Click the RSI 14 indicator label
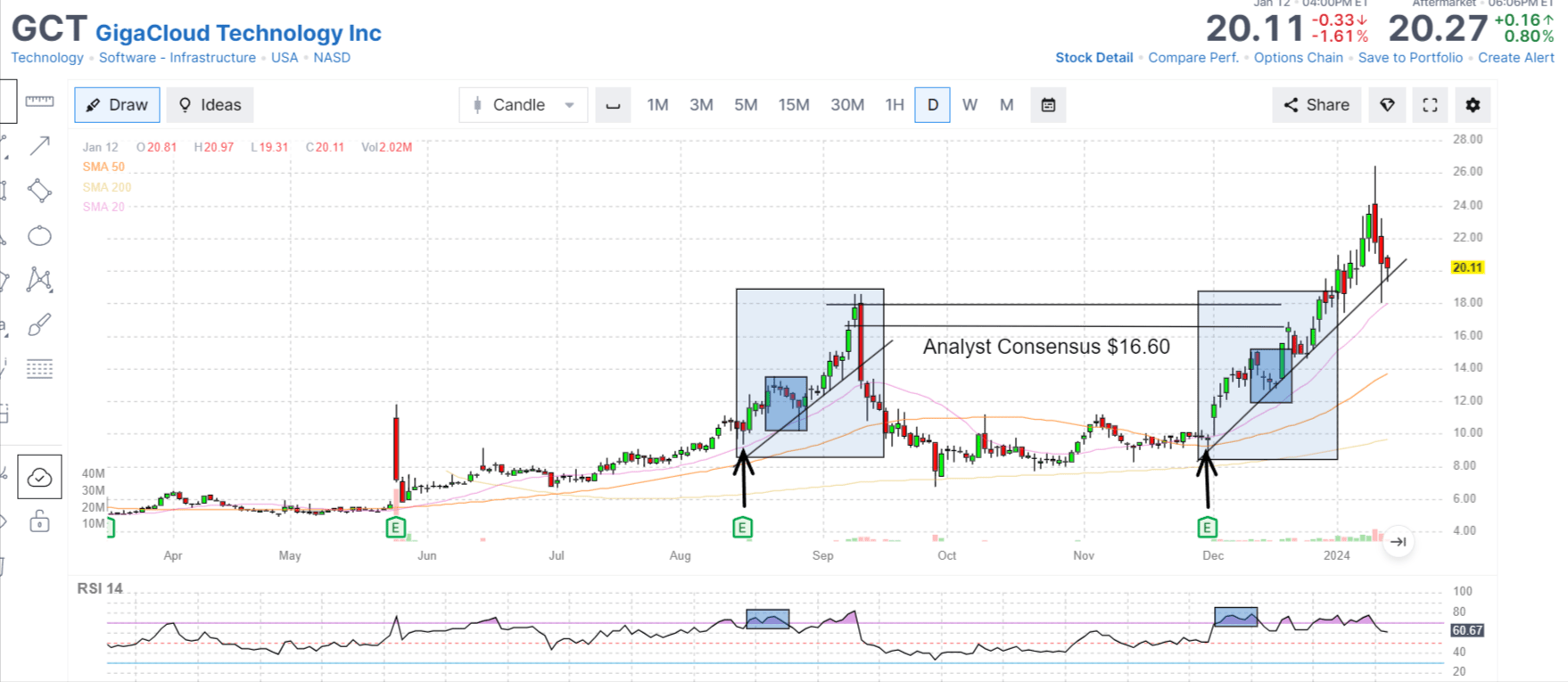Image resolution: width=1568 pixels, height=682 pixels. pyautogui.click(x=100, y=588)
